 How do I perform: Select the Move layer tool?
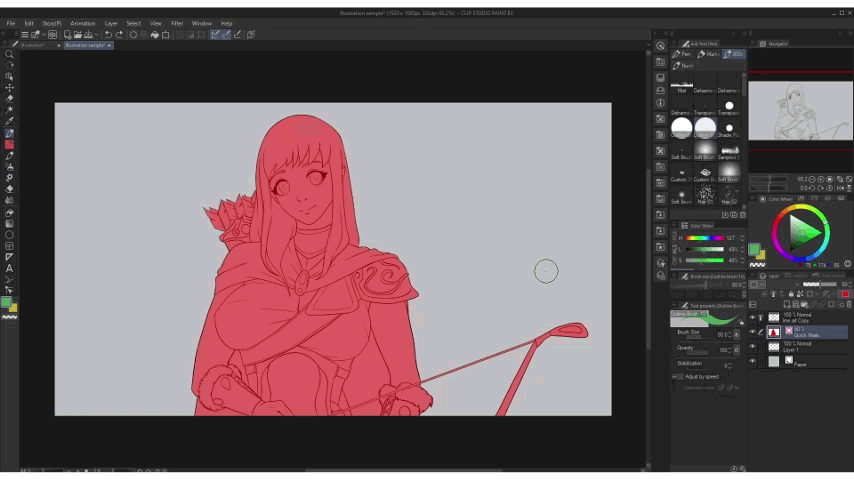(x=9, y=88)
